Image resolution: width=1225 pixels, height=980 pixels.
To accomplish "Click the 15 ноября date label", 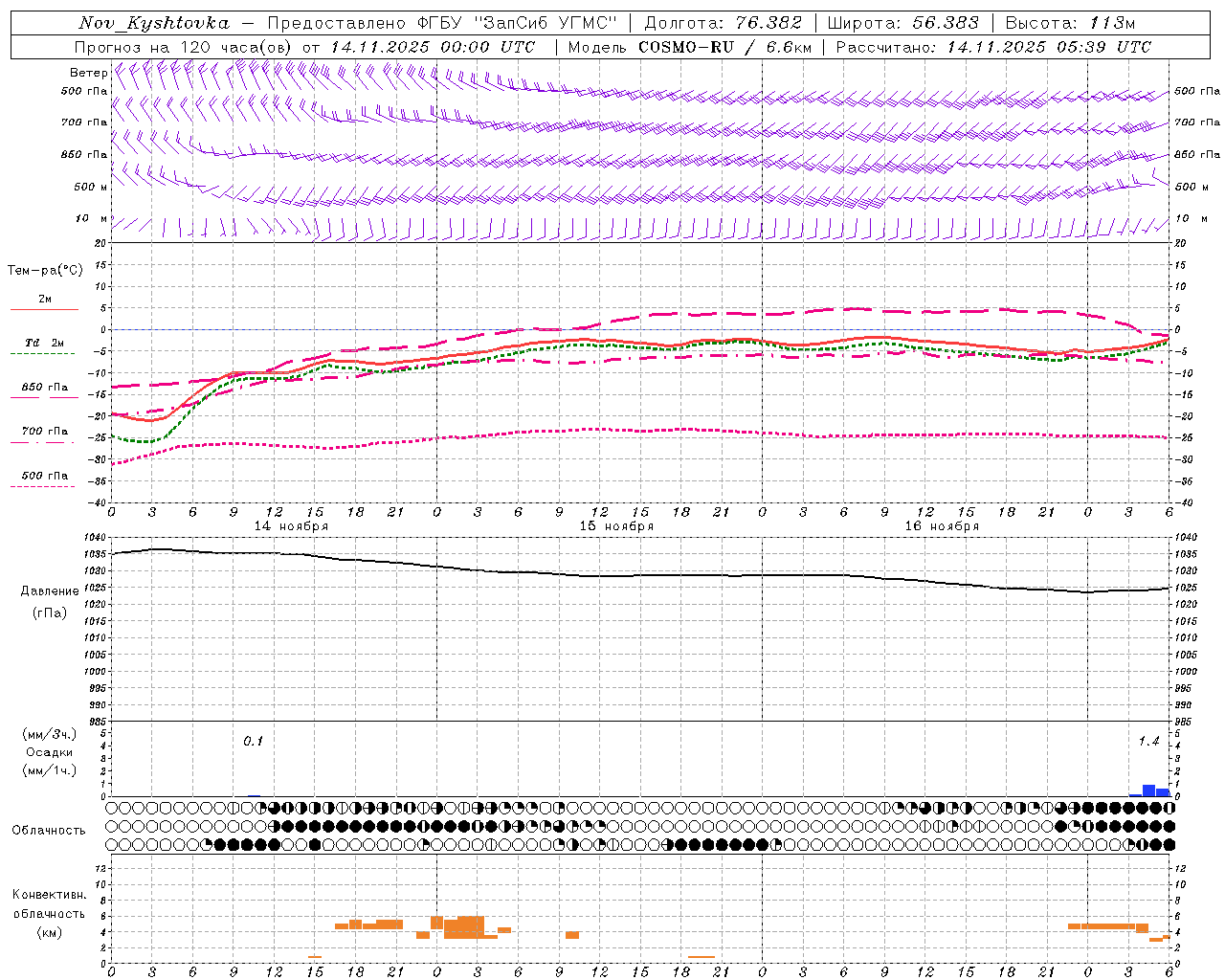I will pyautogui.click(x=616, y=526).
